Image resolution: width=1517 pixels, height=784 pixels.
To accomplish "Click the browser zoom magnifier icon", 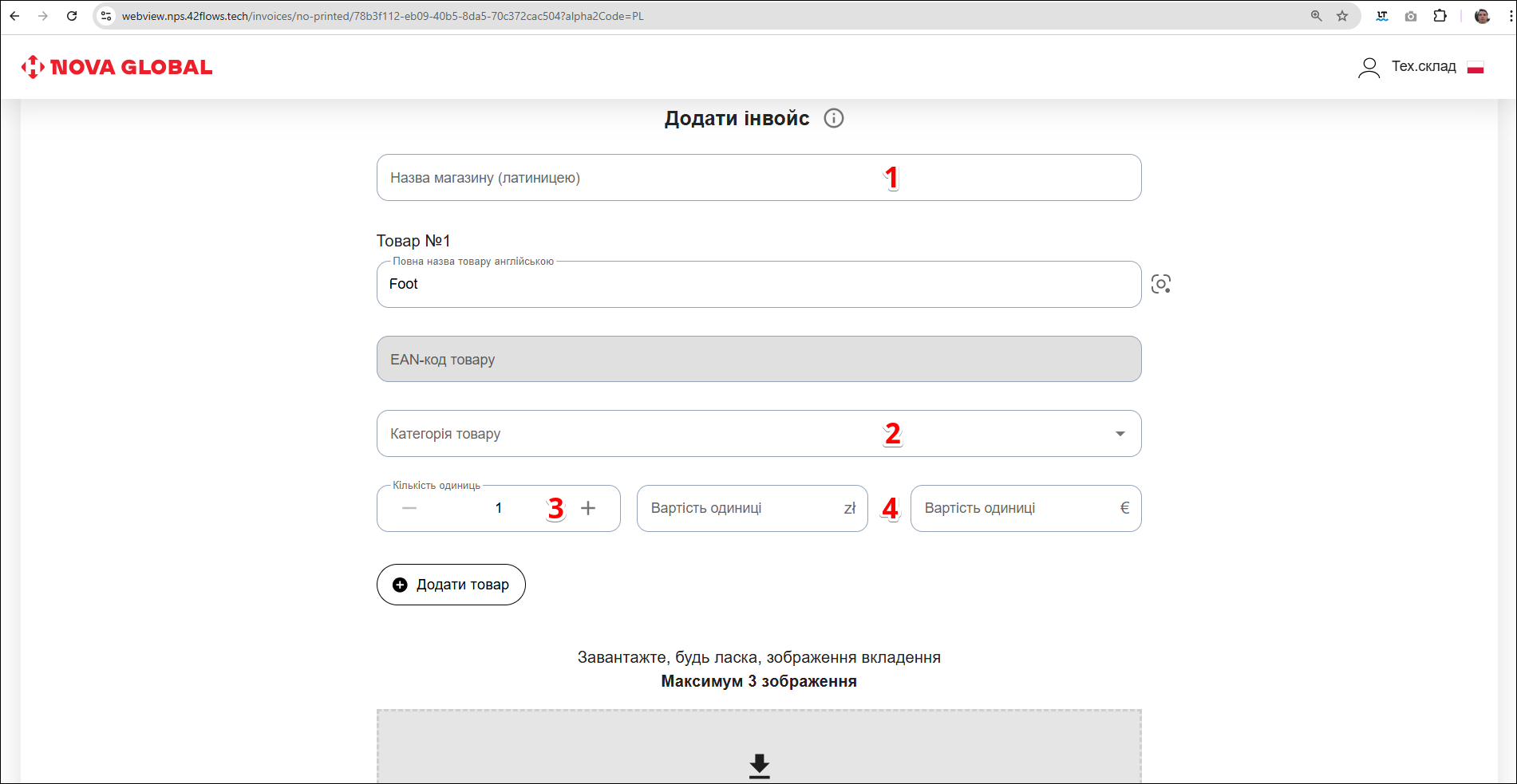I will point(1316,16).
